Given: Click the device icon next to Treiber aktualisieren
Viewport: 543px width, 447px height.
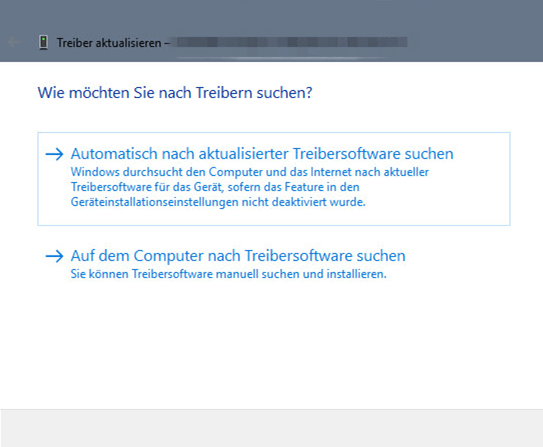Looking at the screenshot, I should 43,43.
